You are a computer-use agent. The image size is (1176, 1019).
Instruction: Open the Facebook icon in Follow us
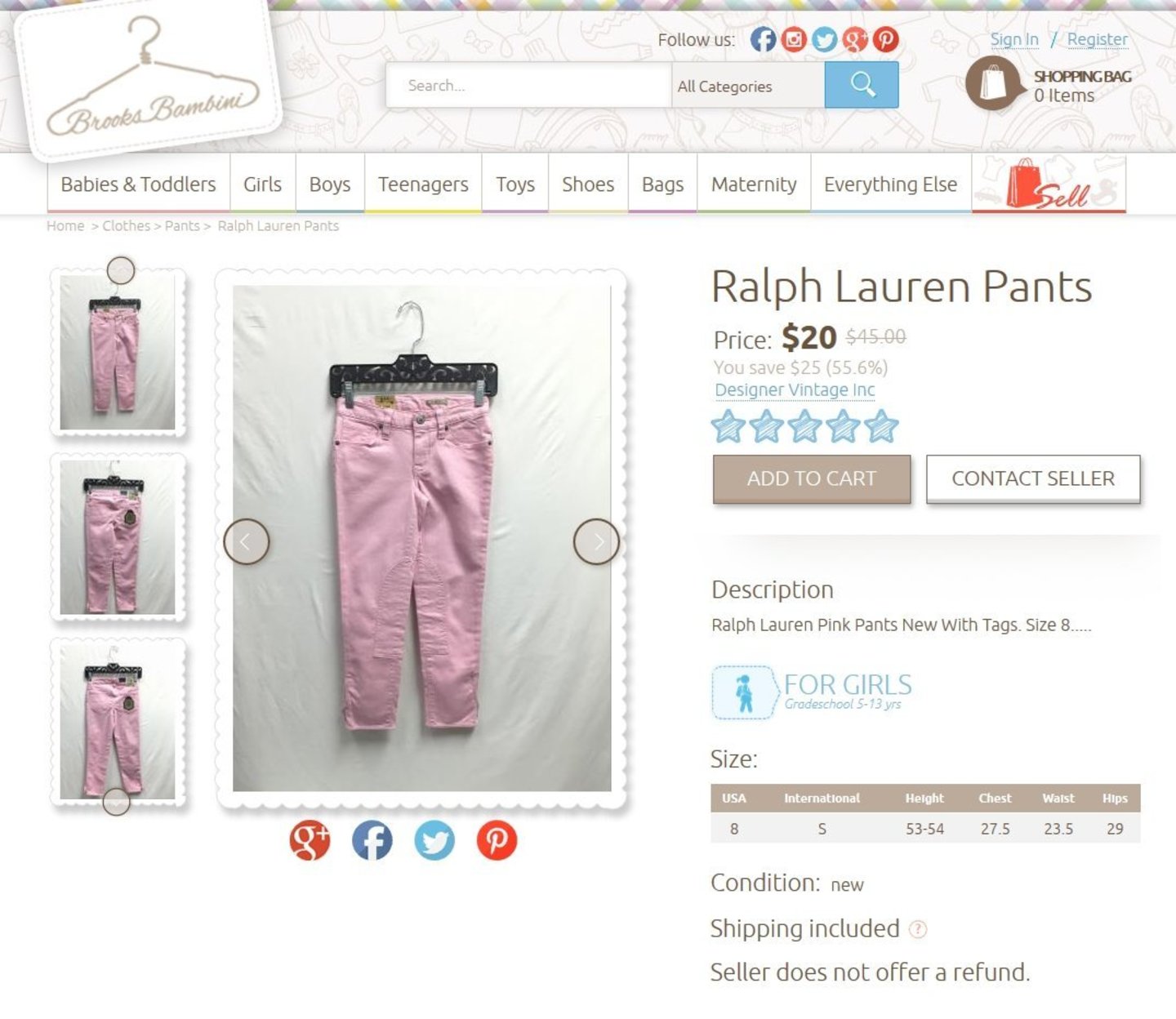[763, 39]
